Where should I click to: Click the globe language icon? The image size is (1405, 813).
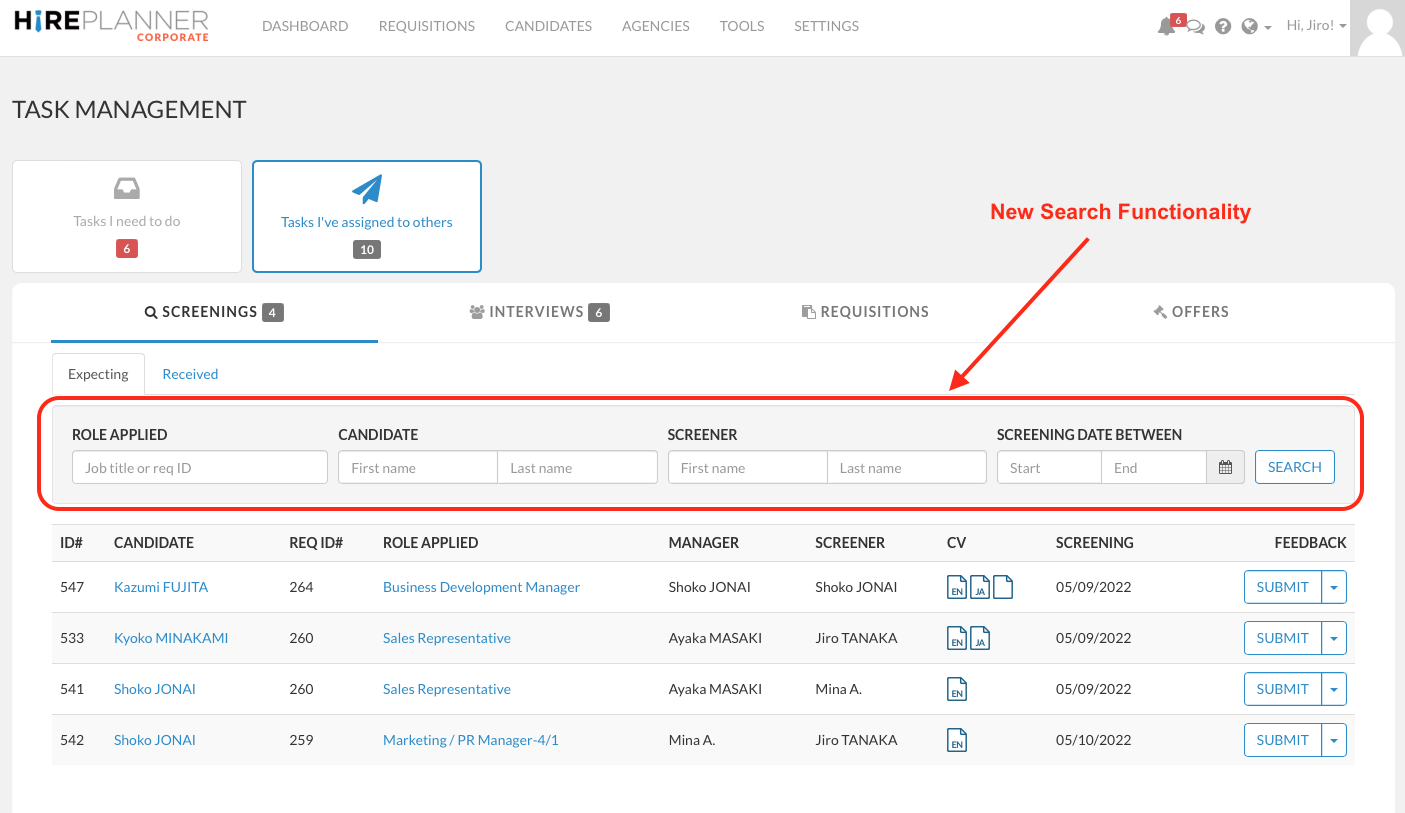1251,25
